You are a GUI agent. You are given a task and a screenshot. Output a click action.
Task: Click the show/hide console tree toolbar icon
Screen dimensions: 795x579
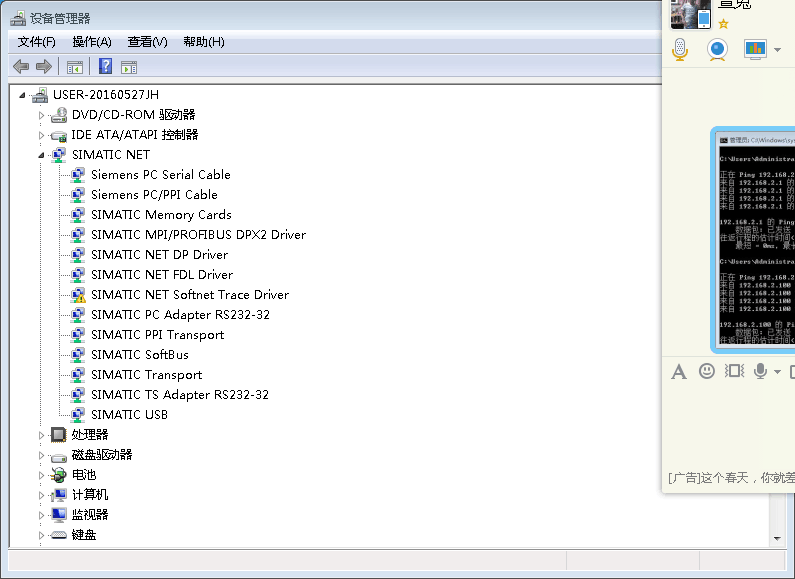[75, 67]
